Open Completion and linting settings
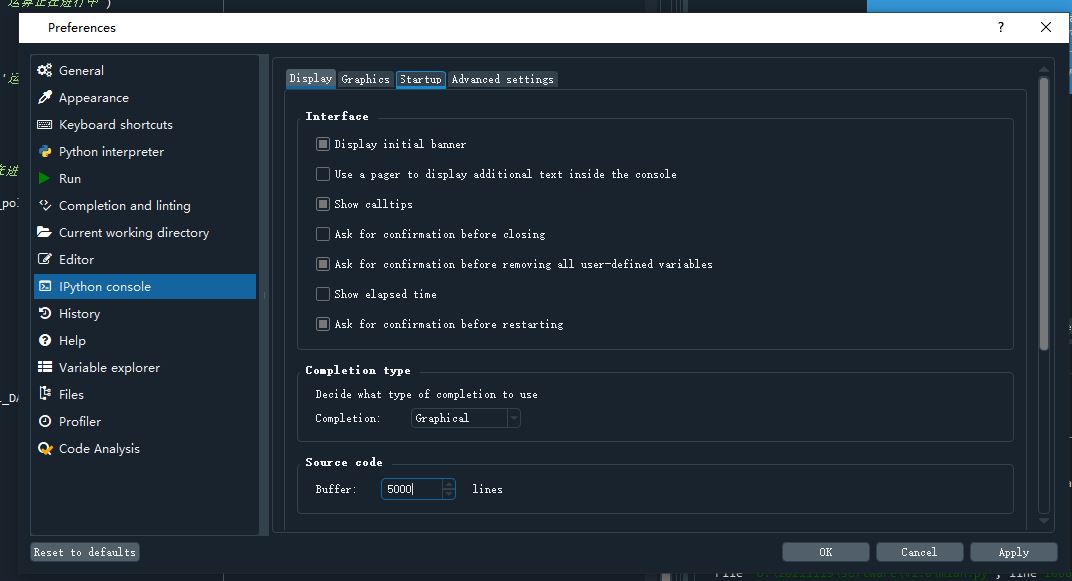Screen dimensions: 1072x581 145,206
